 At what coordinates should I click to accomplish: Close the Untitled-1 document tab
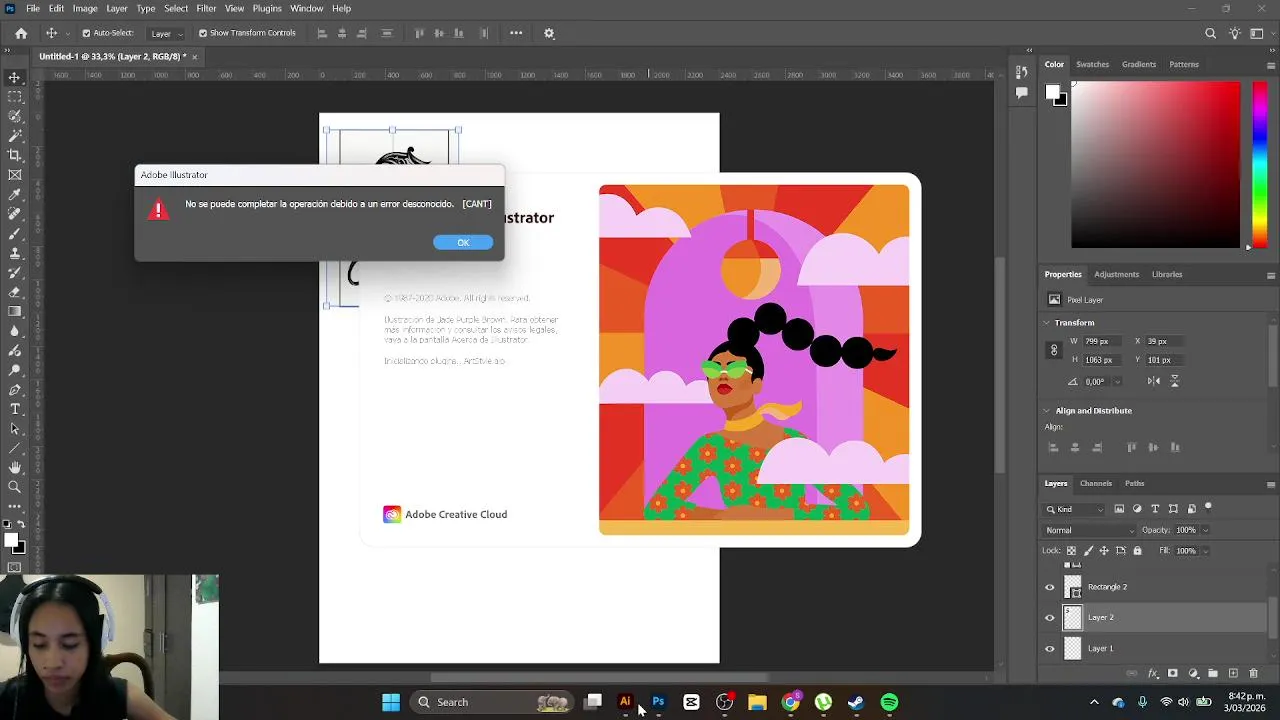click(195, 57)
